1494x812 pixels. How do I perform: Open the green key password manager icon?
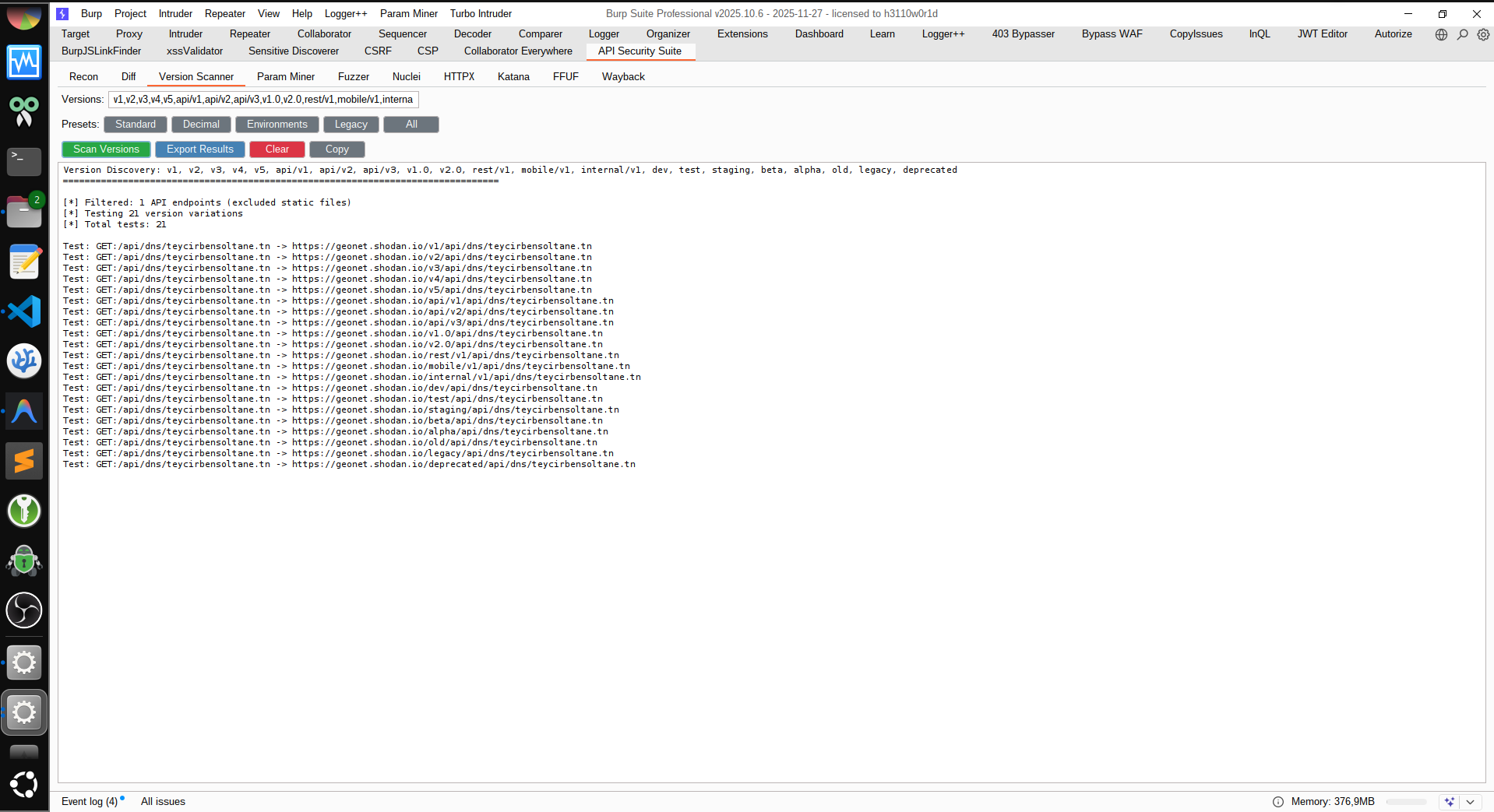(24, 511)
